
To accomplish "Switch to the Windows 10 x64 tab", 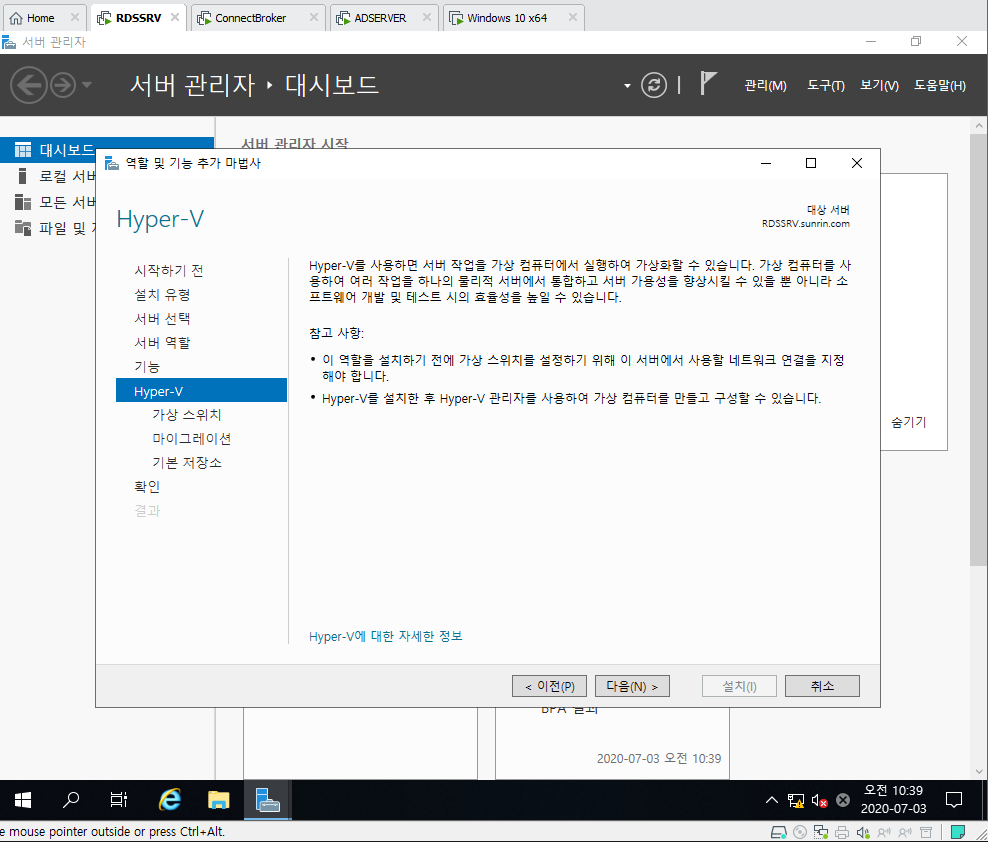I will [507, 18].
